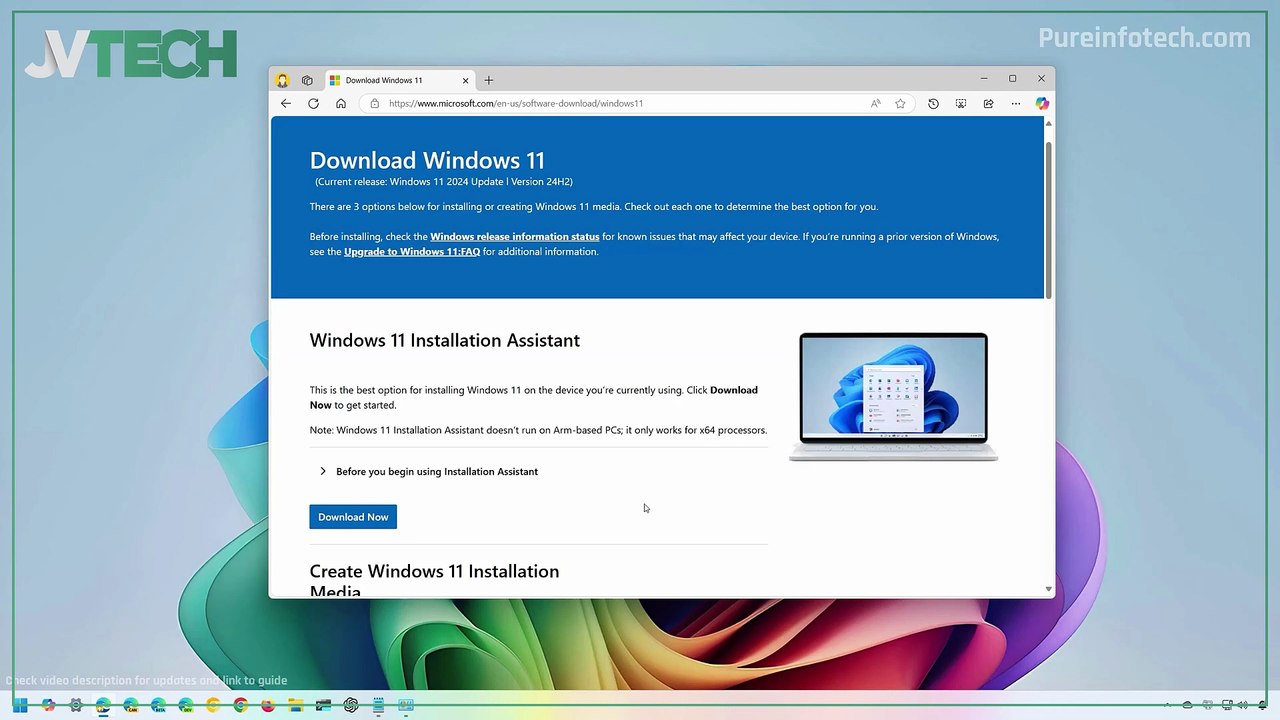The width and height of the screenshot is (1280, 720).
Task: Click the Download Now button
Action: (x=353, y=517)
